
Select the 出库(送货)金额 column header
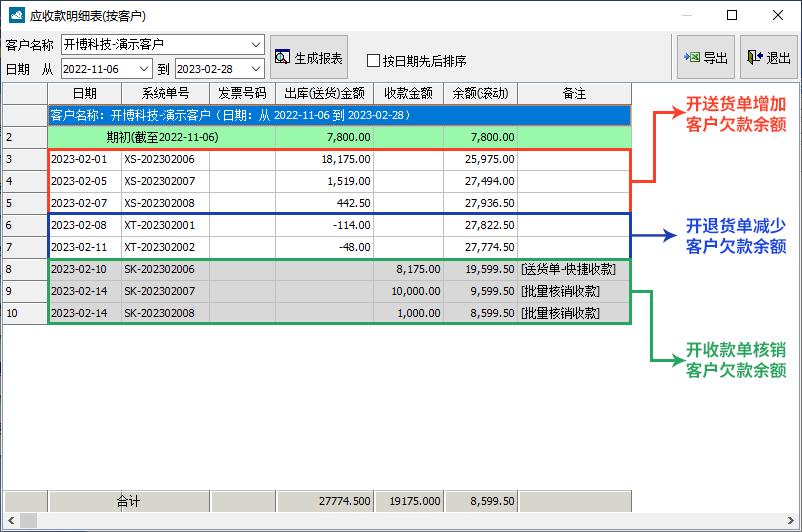point(324,93)
